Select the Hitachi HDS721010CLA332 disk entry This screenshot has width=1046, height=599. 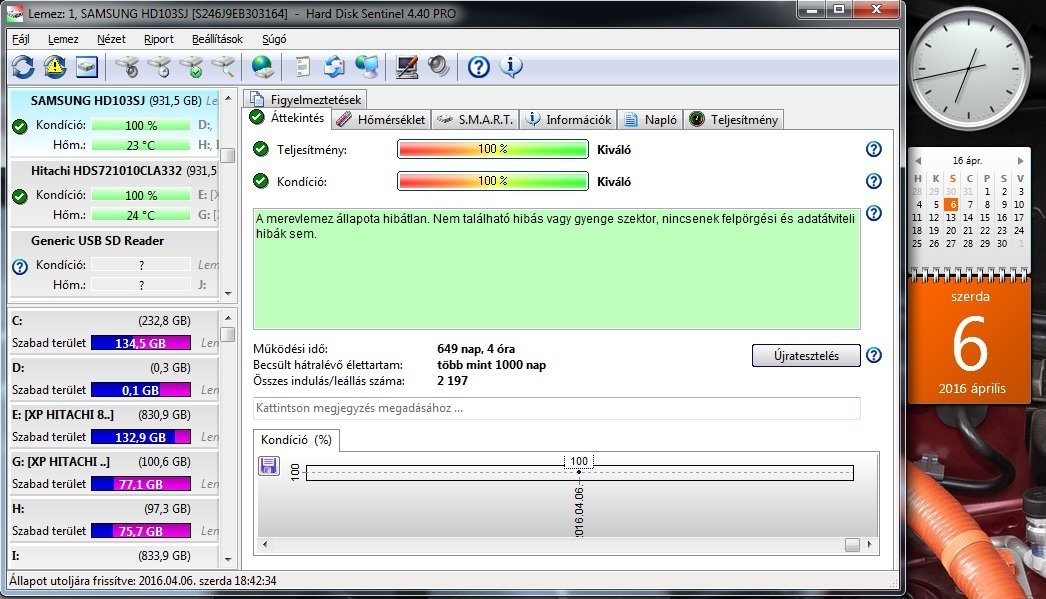(115, 193)
